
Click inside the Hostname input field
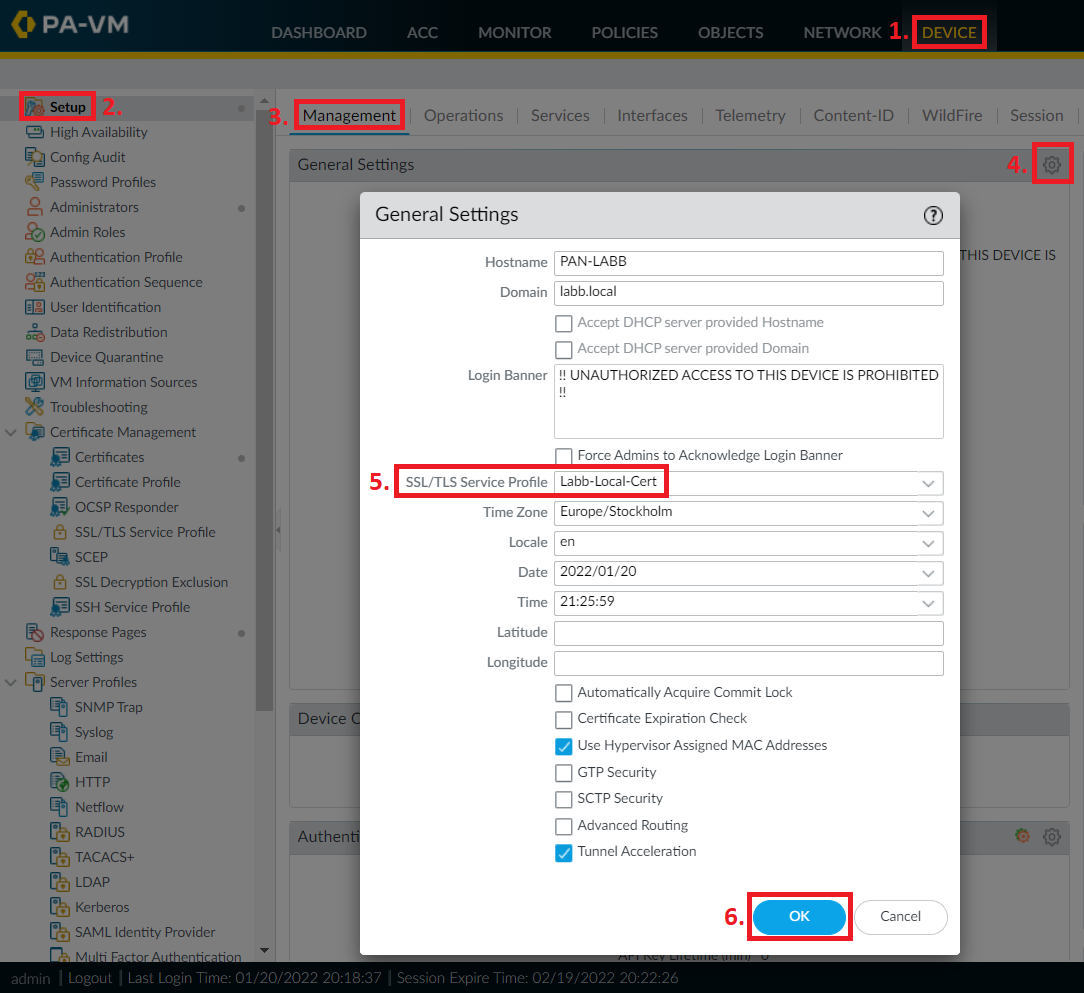(748, 262)
